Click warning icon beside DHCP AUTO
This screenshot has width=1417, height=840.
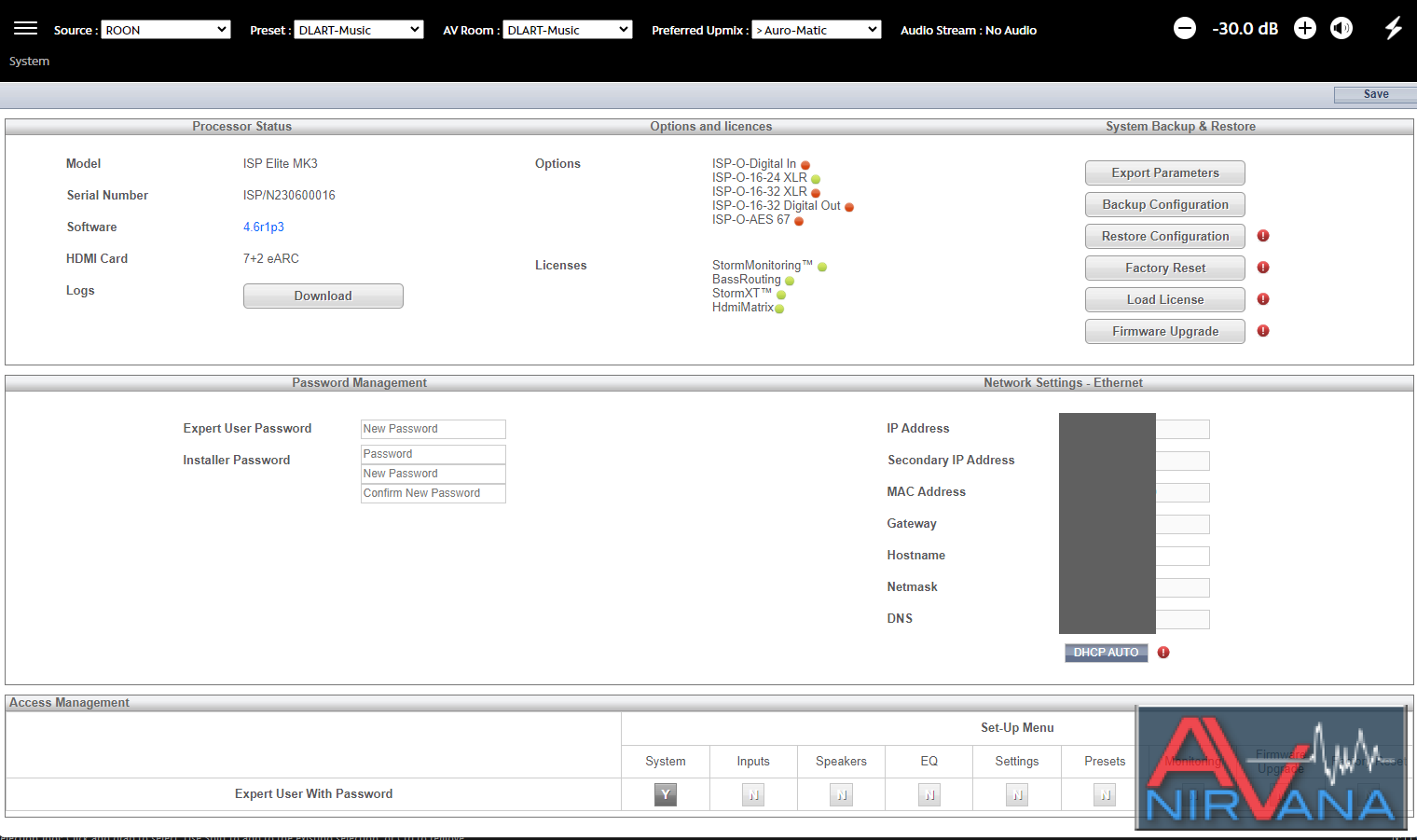[x=1163, y=653]
